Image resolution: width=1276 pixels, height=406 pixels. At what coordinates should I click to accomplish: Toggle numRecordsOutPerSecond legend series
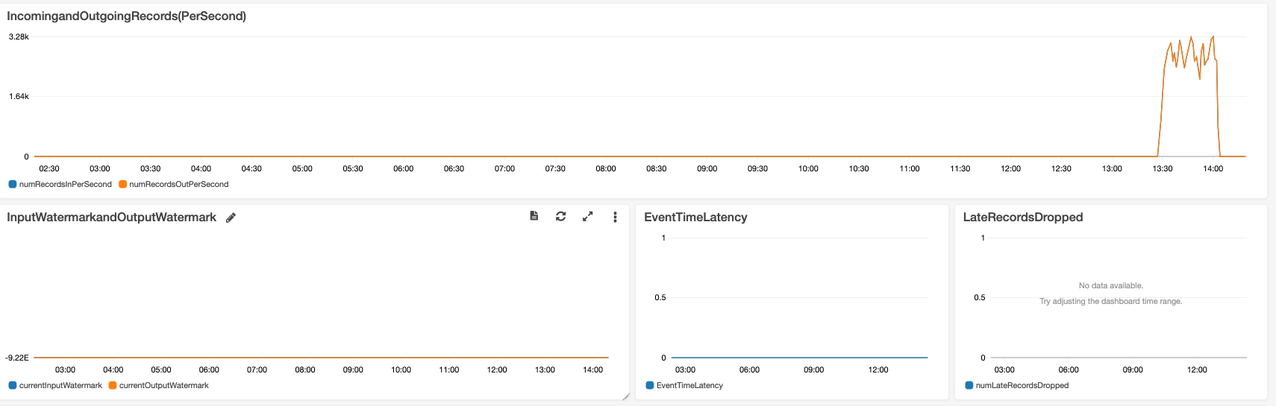(173, 185)
